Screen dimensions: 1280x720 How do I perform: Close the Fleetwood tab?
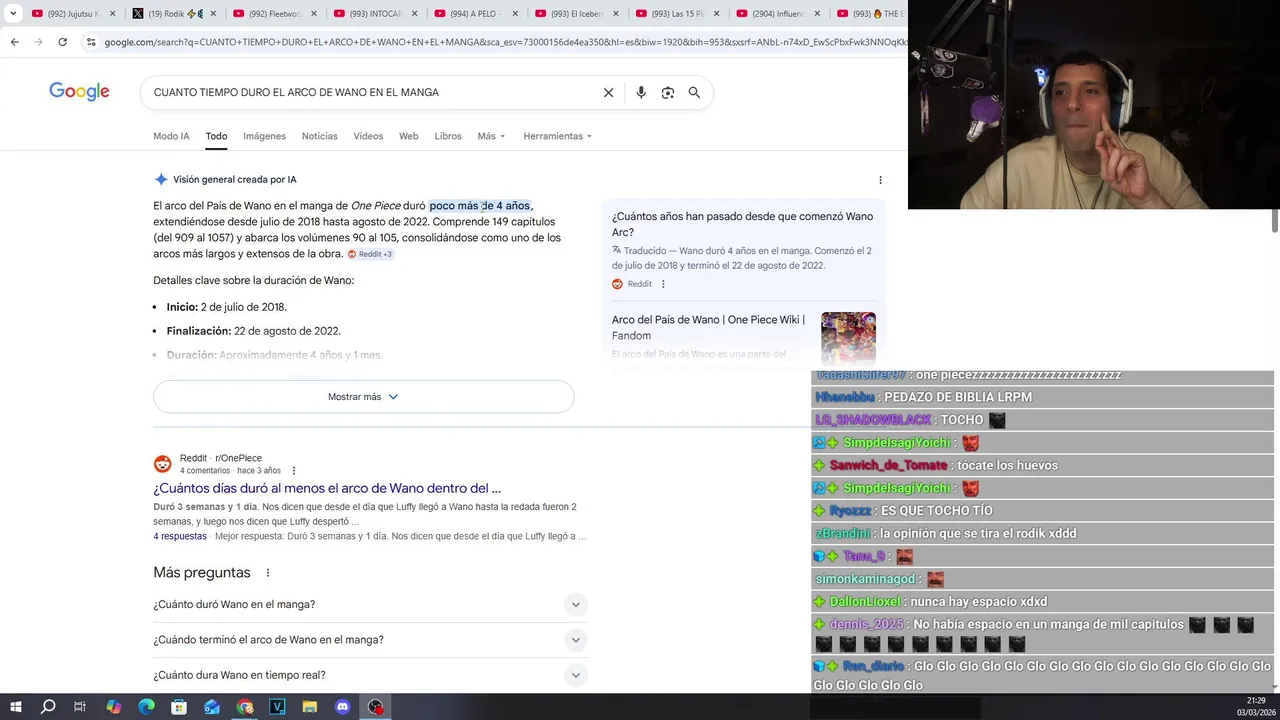pos(313,13)
